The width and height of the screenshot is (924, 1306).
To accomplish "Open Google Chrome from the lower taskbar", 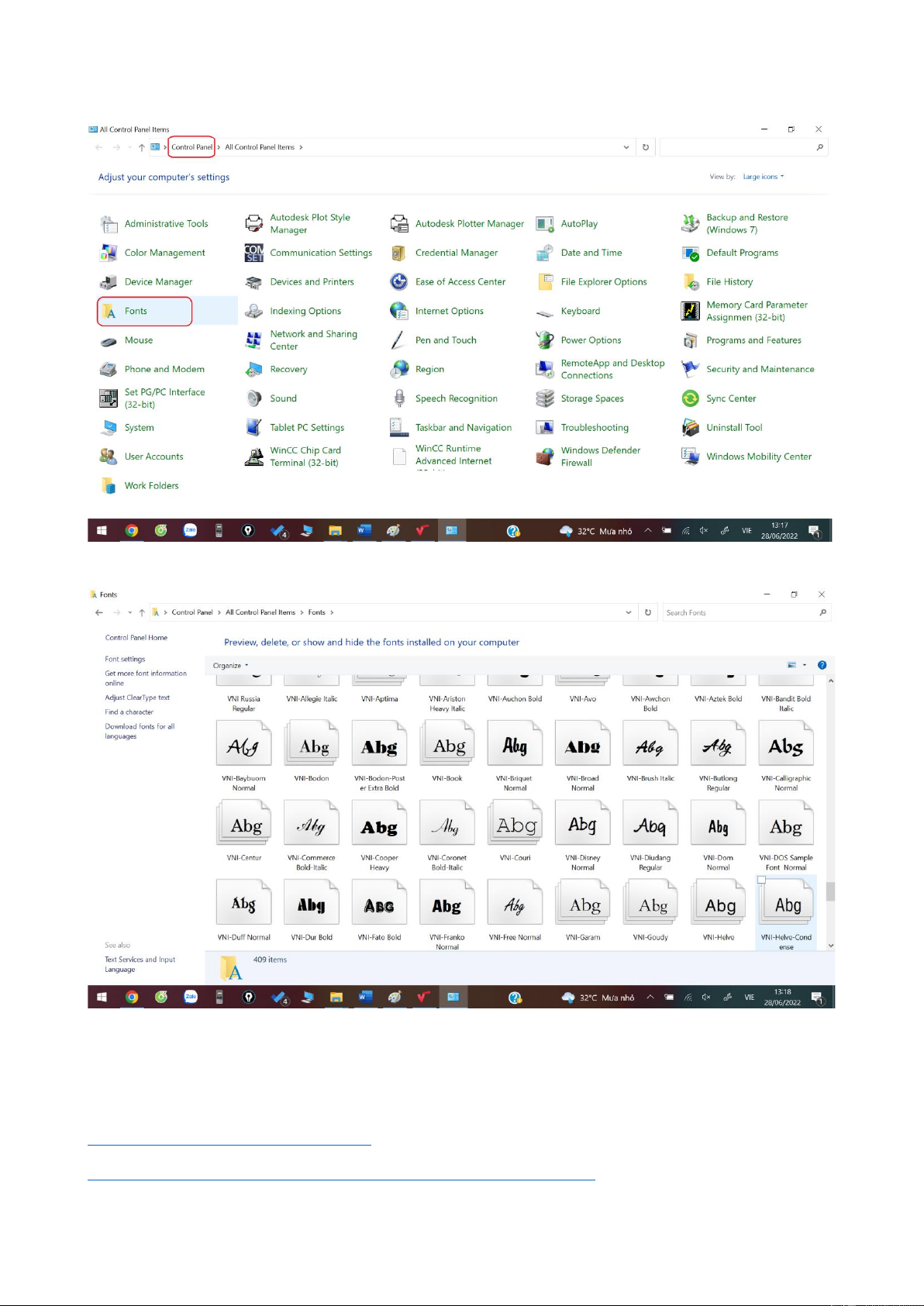I will pos(132,998).
